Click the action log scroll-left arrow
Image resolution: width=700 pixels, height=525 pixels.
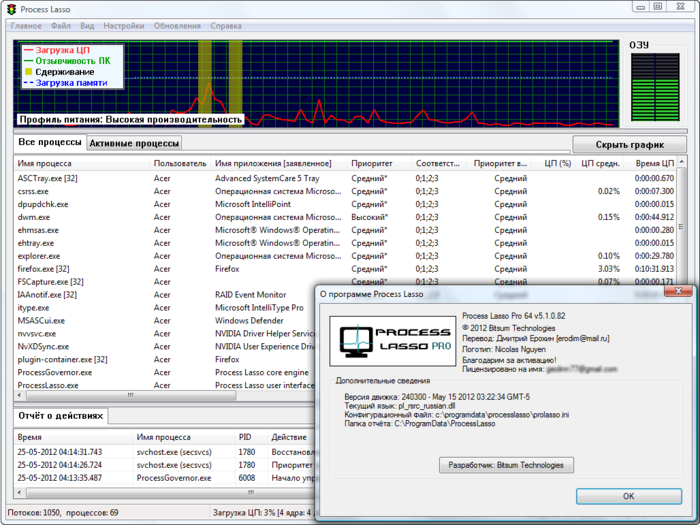click(x=19, y=492)
